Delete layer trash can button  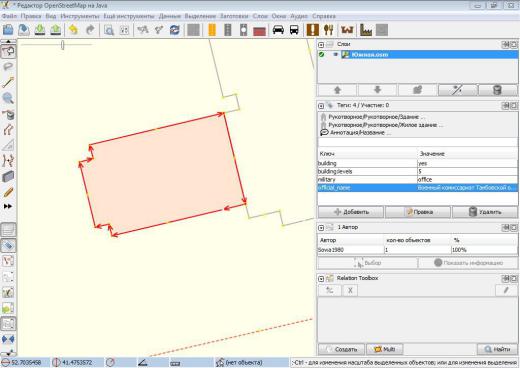498,90
